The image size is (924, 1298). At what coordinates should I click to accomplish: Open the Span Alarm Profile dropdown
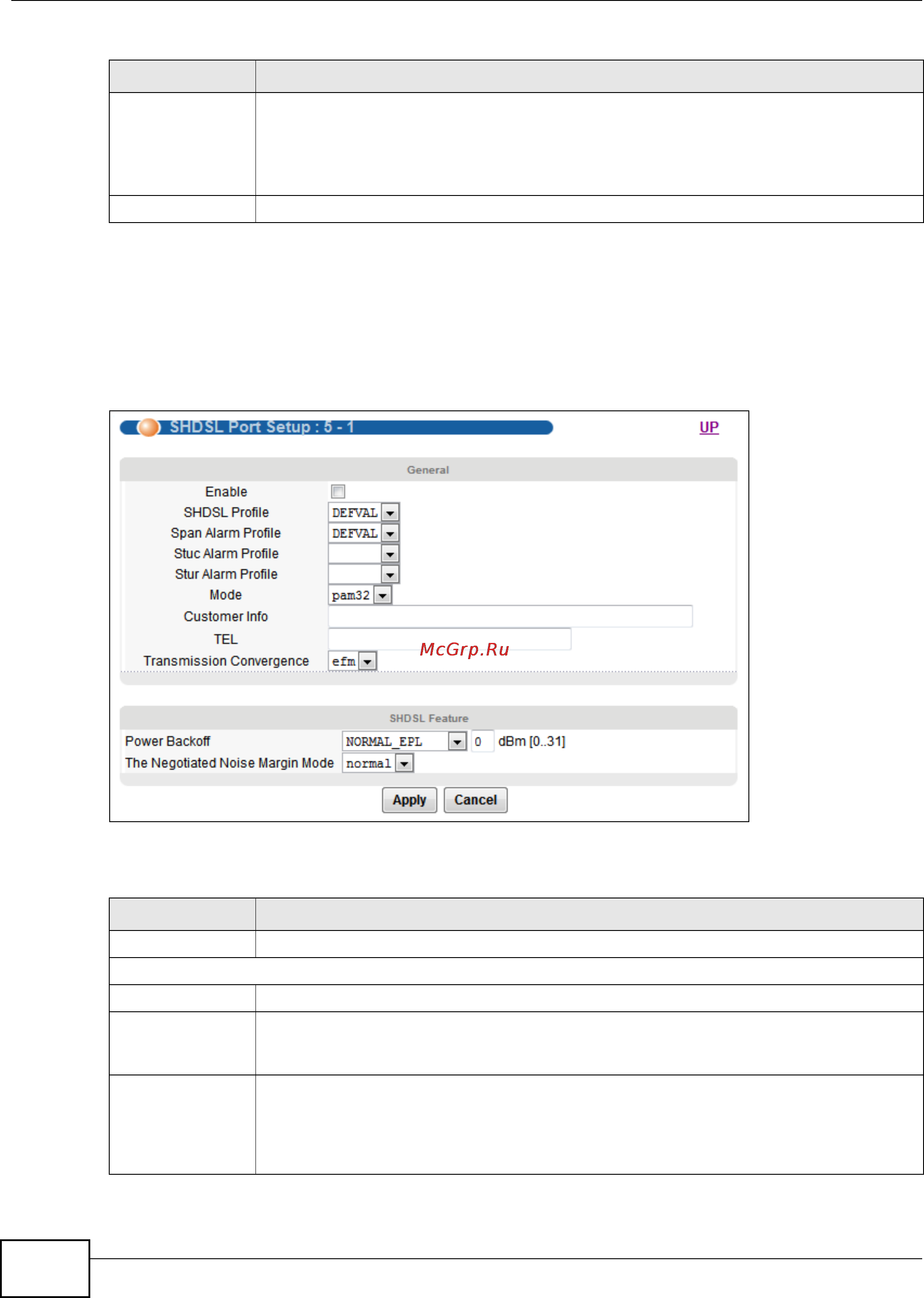(363, 533)
